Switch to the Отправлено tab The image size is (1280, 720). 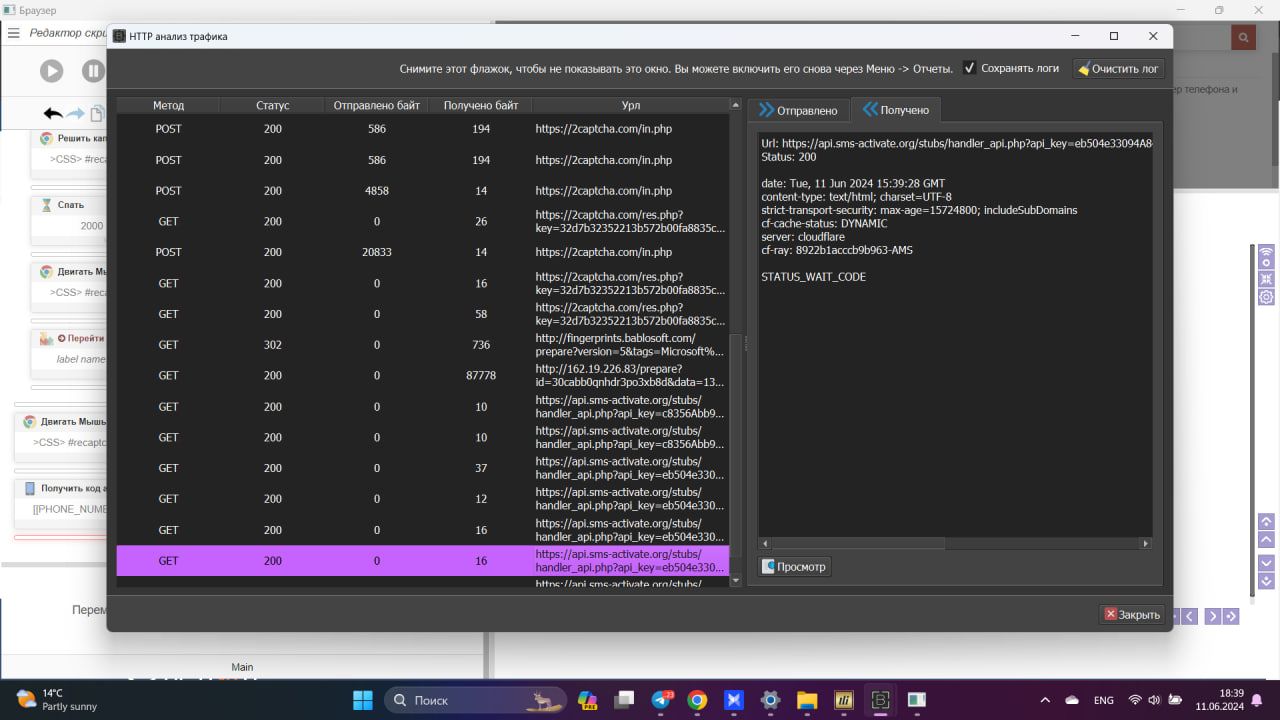pos(798,110)
